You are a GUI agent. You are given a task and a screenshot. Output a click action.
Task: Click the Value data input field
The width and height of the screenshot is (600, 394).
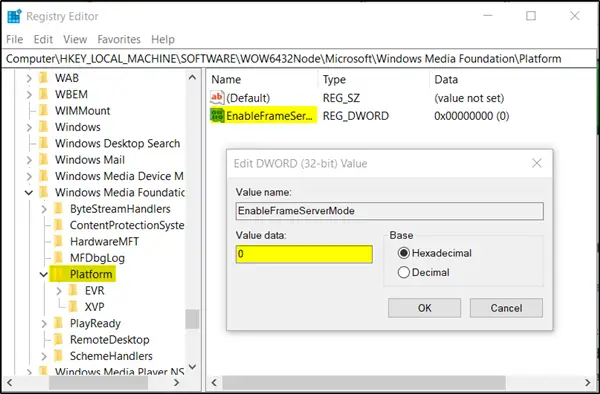click(x=304, y=254)
